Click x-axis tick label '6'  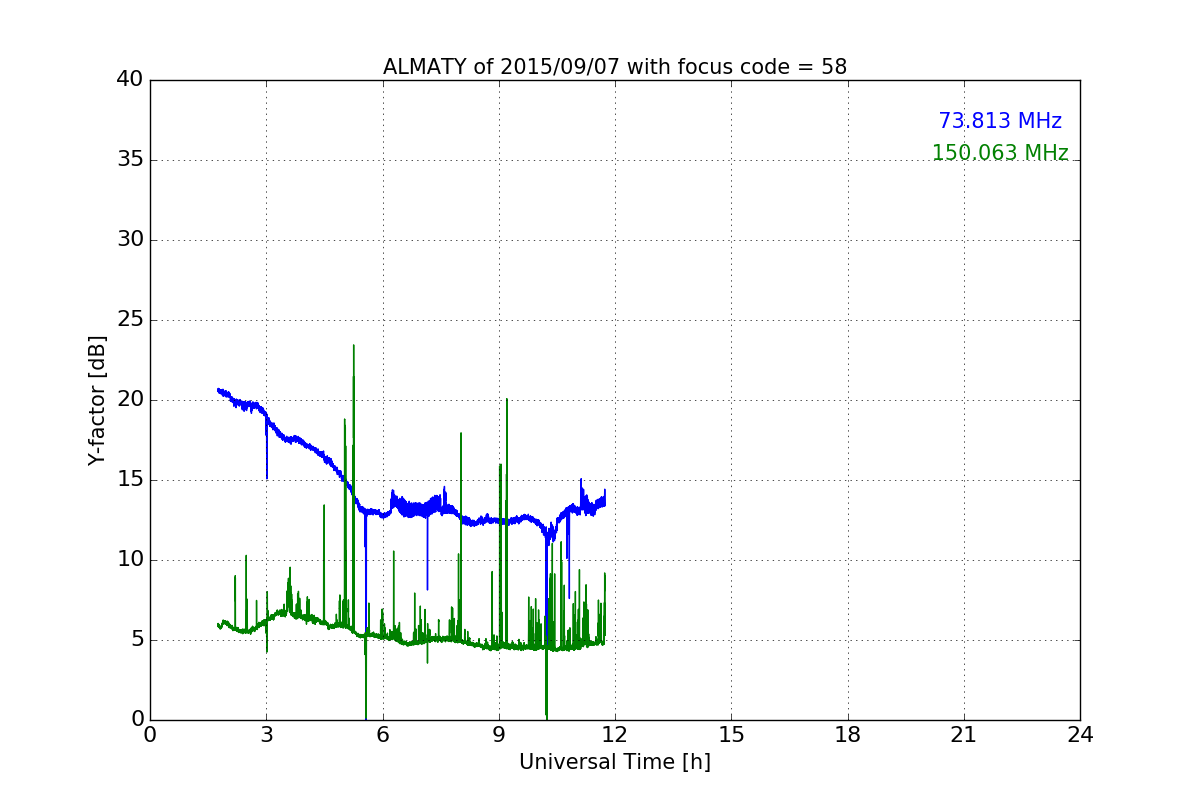pyautogui.click(x=383, y=735)
